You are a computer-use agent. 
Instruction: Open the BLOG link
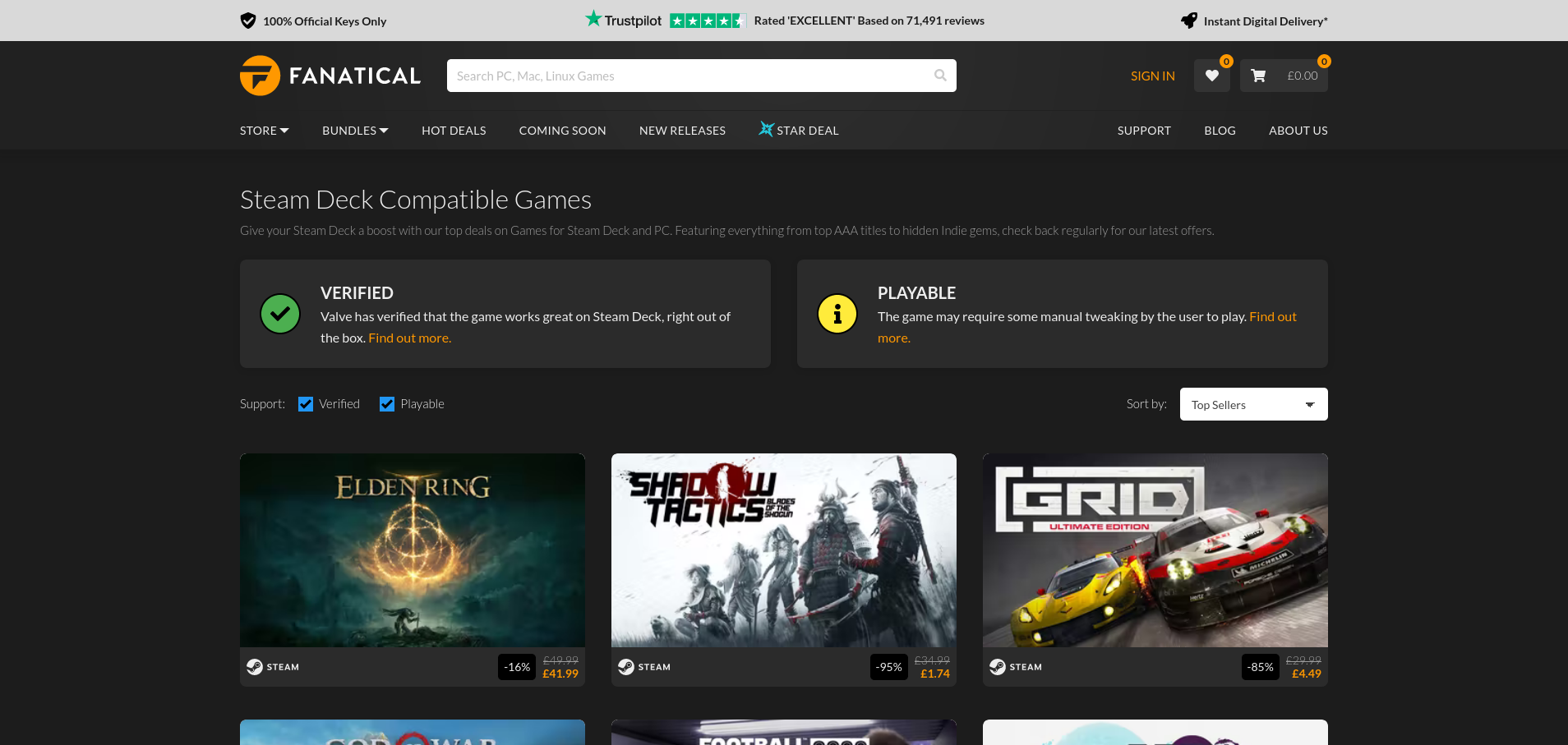click(1220, 131)
